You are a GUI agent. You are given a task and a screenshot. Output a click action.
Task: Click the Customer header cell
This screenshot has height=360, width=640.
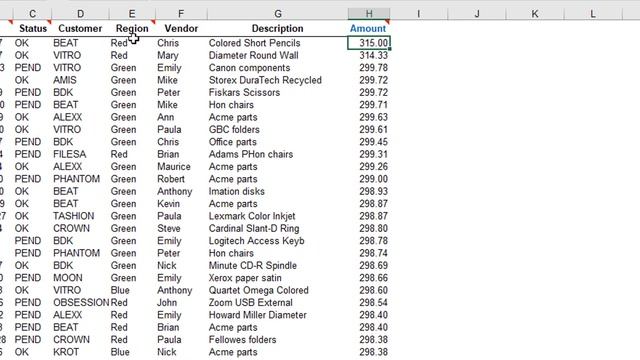point(80,29)
